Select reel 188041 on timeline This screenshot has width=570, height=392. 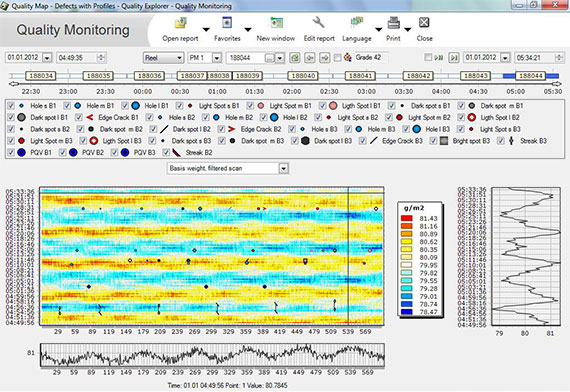(x=360, y=76)
